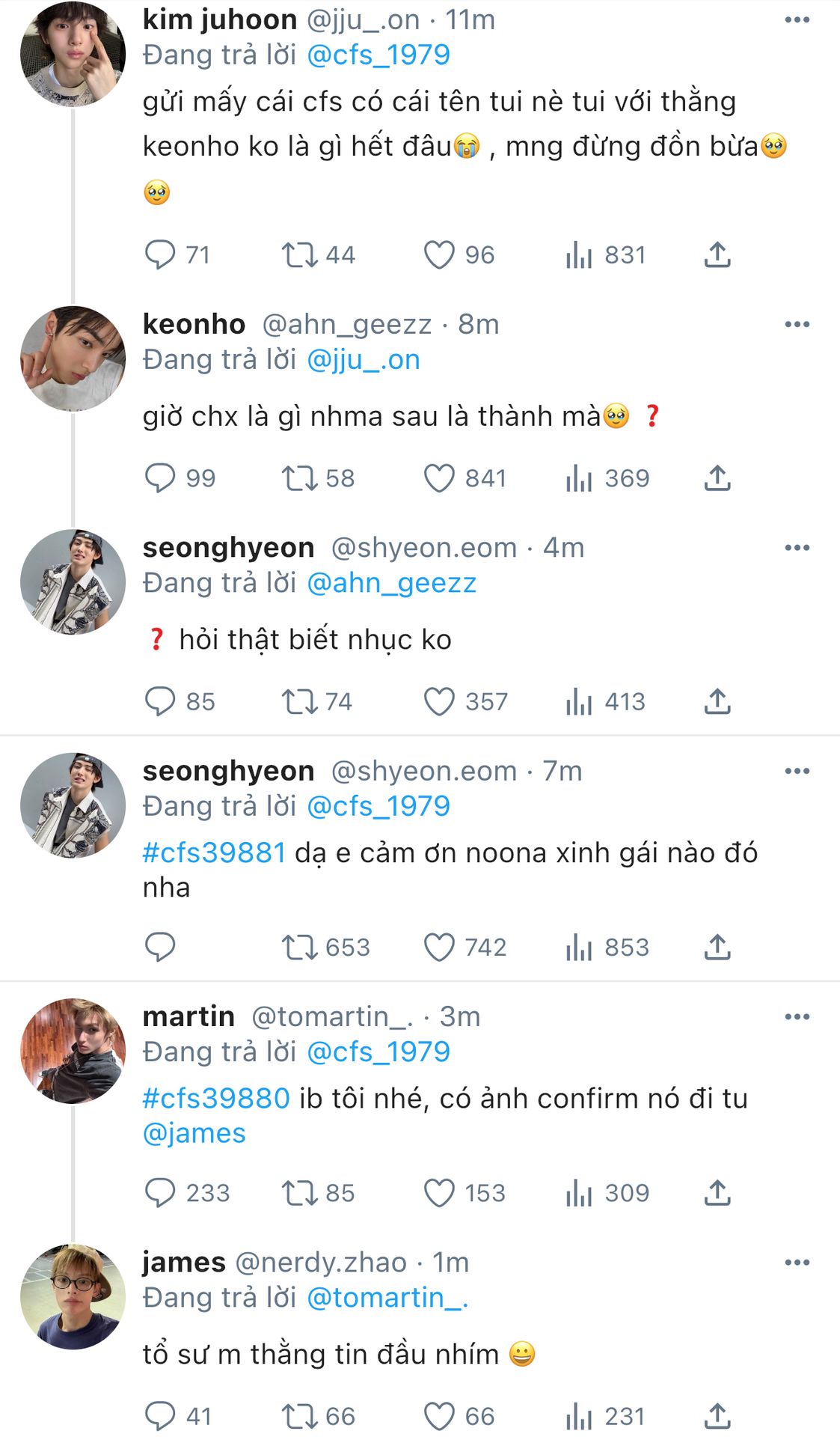The height and width of the screenshot is (1437, 840).
Task: Share james's tweet via share icon
Action: pos(717,1415)
